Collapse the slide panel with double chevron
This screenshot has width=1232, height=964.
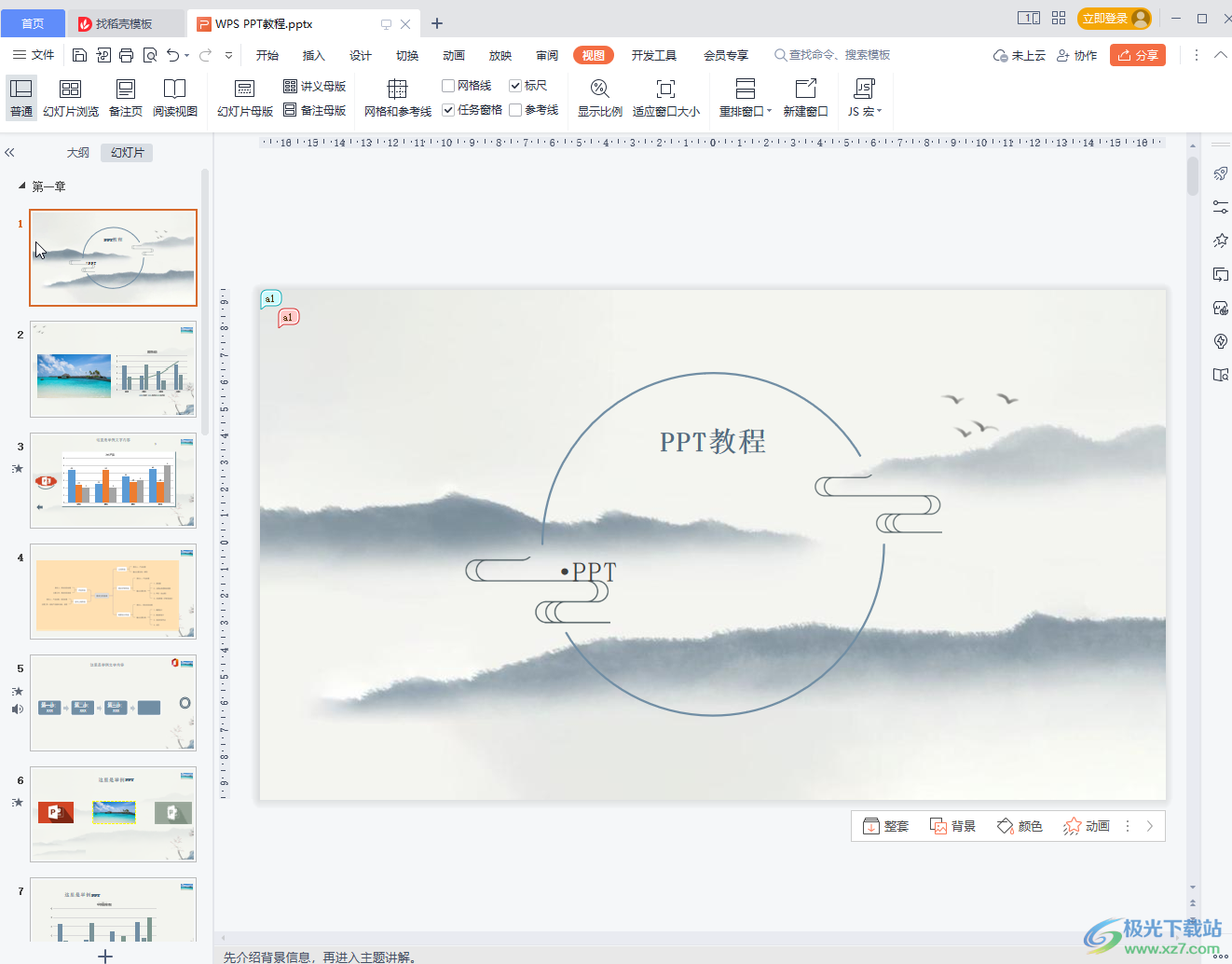pyautogui.click(x=10, y=152)
